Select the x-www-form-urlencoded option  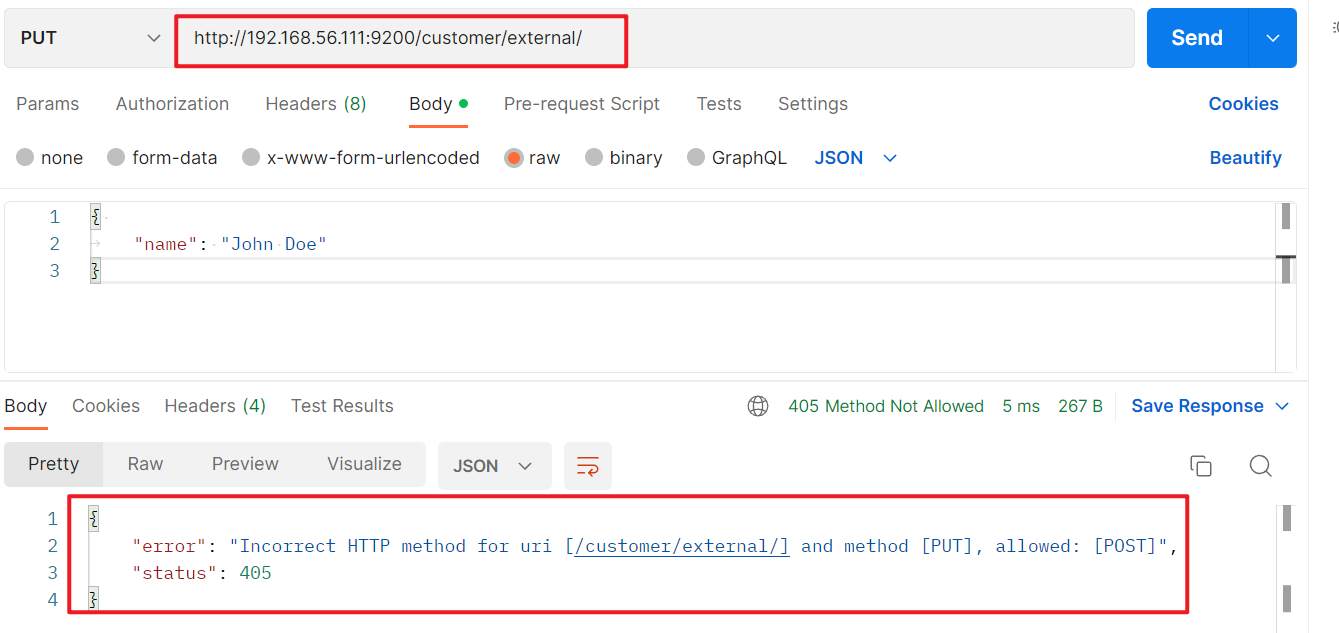(x=361, y=158)
